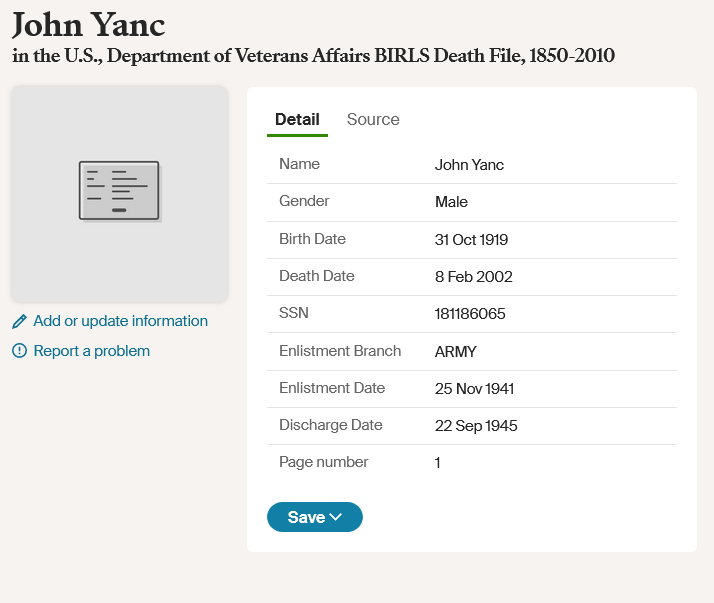
Task: Switch to the Source tab
Action: click(x=373, y=119)
